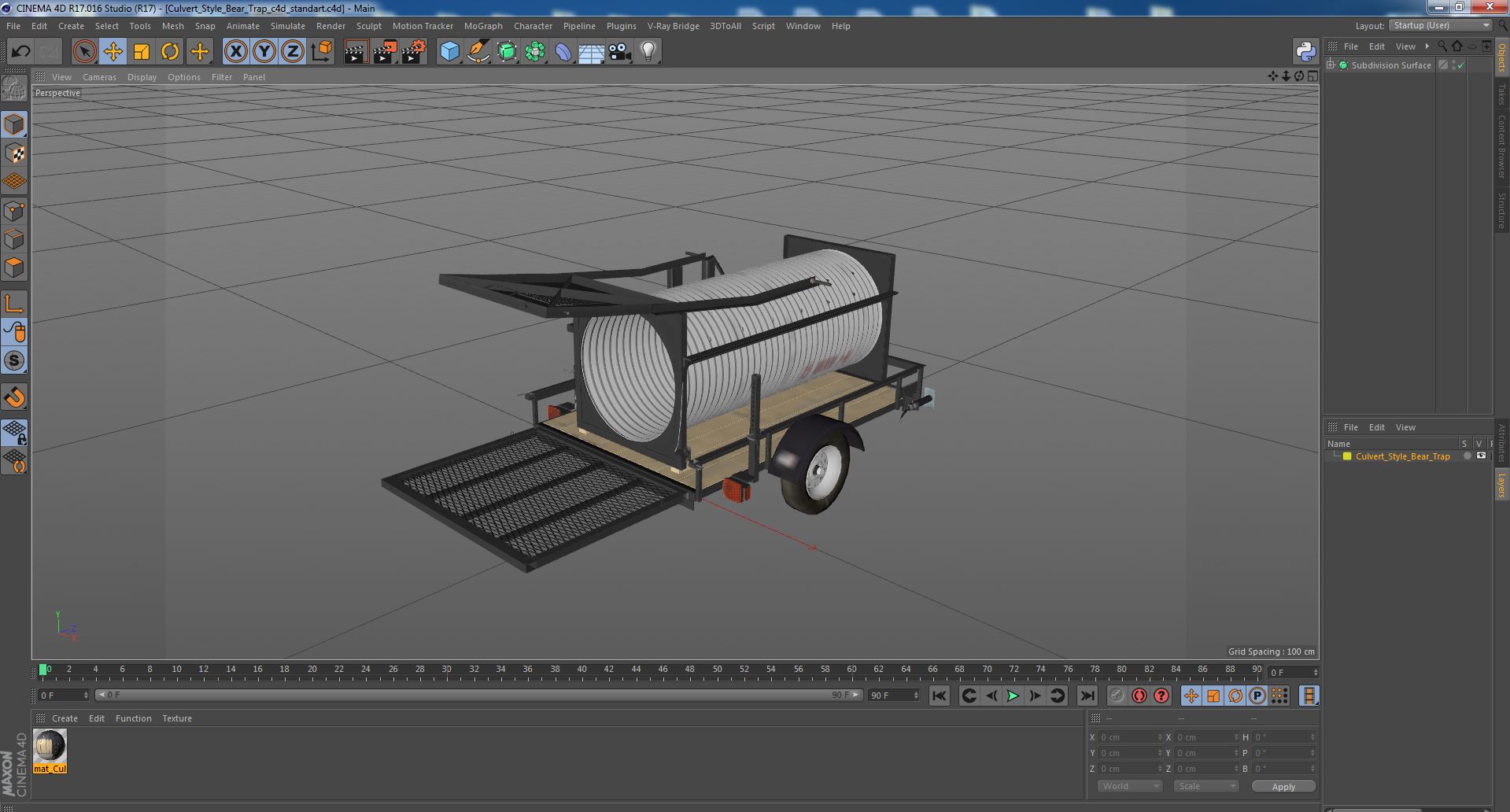Toggle Subdivision Surface enabled checkmark

(x=1461, y=65)
